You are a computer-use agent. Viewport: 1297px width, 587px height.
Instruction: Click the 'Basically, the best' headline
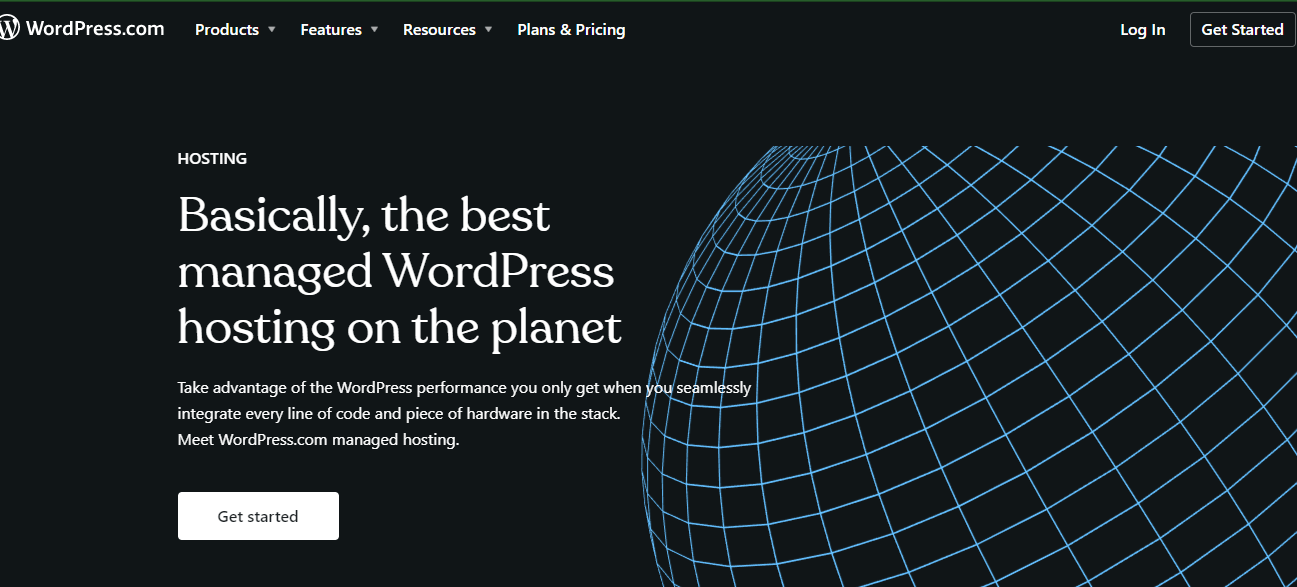click(364, 215)
